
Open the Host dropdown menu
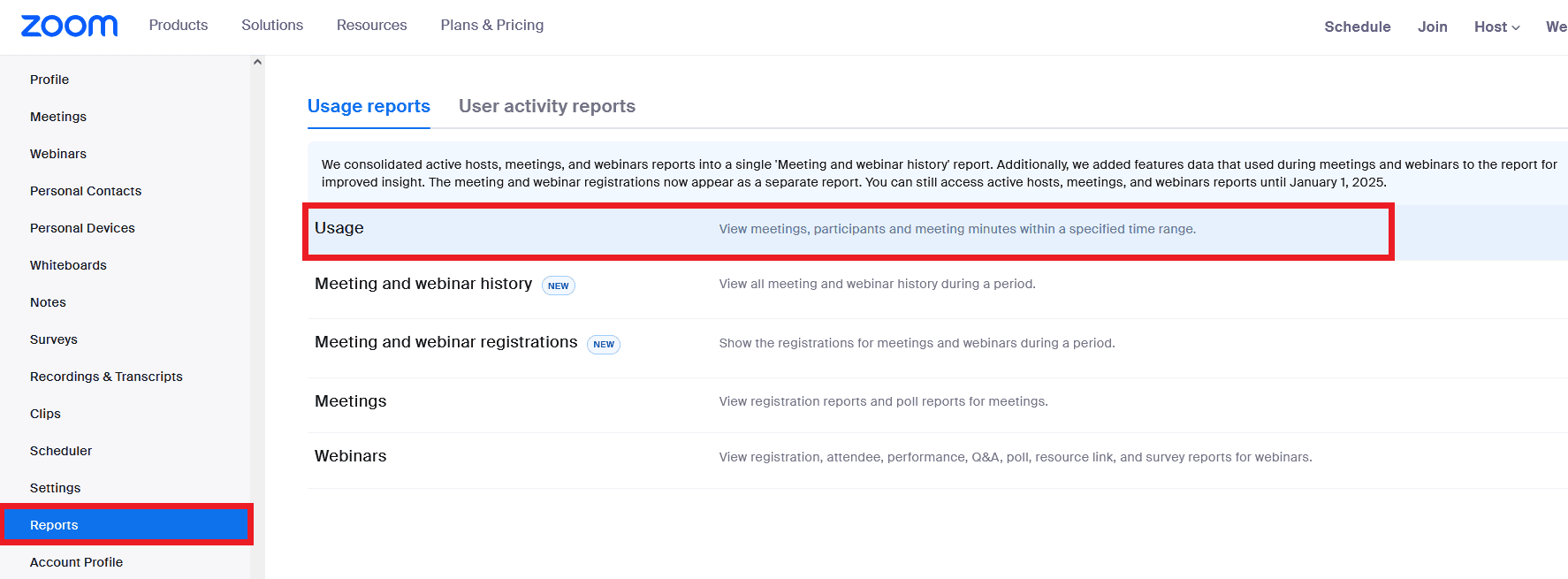pyautogui.click(x=1496, y=27)
